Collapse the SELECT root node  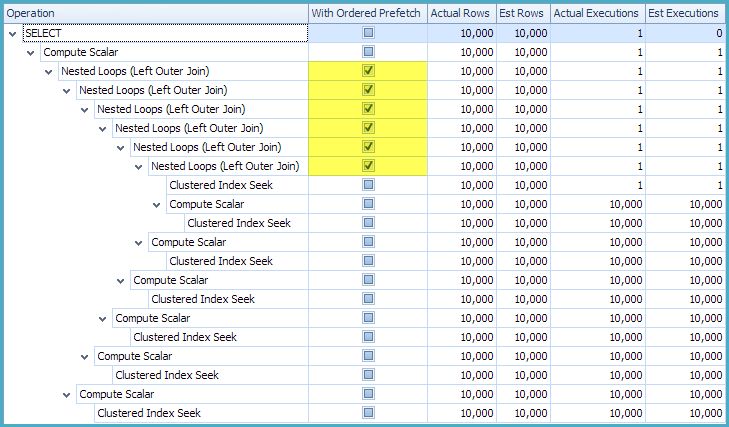pyautogui.click(x=12, y=33)
